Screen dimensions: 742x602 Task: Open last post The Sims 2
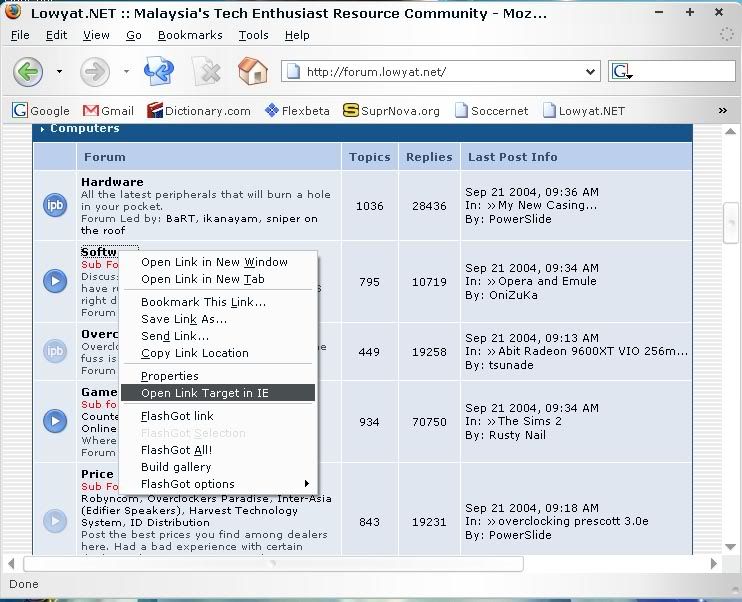coord(530,421)
